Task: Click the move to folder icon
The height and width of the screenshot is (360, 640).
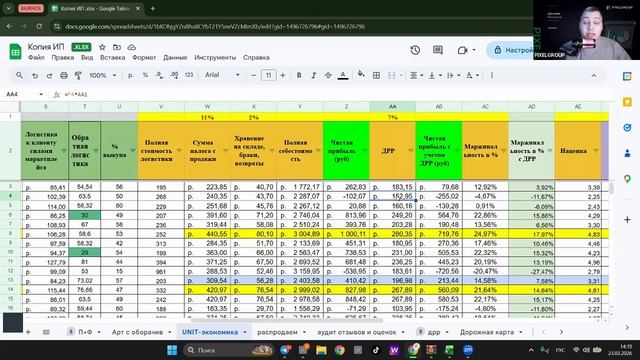Action: click(x=117, y=47)
